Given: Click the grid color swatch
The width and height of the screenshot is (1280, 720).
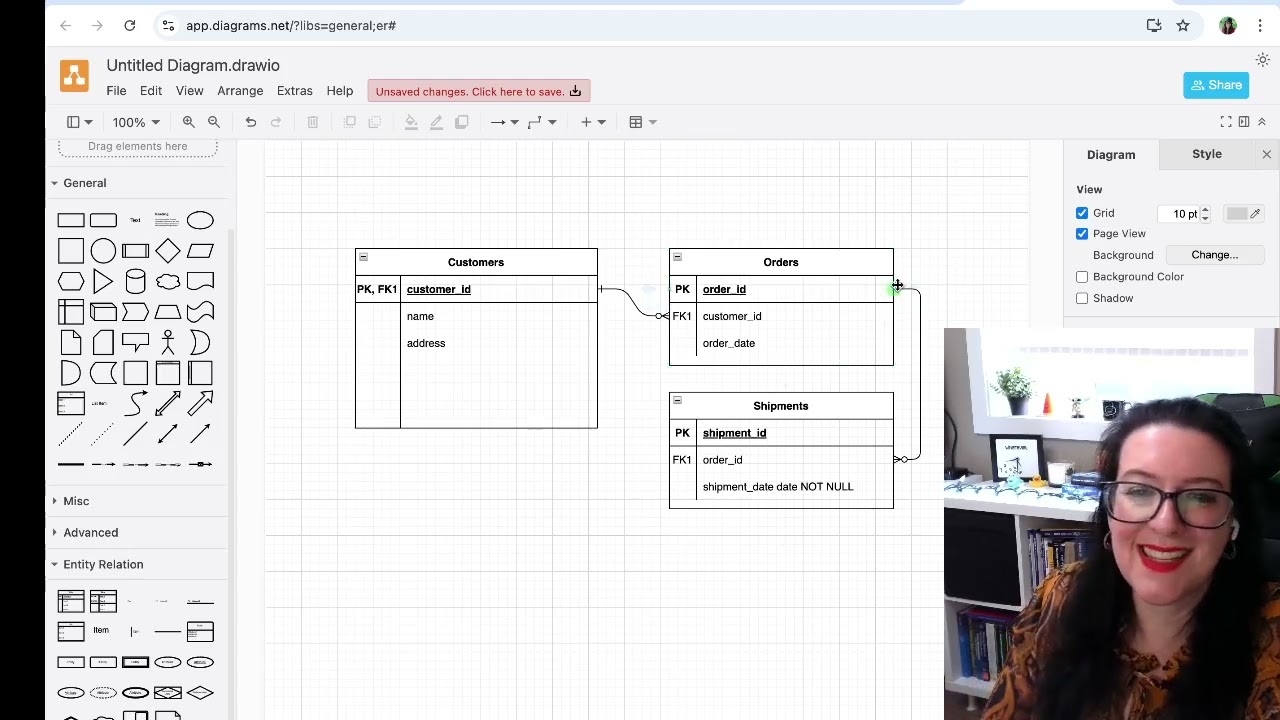Looking at the screenshot, I should [x=1244, y=213].
